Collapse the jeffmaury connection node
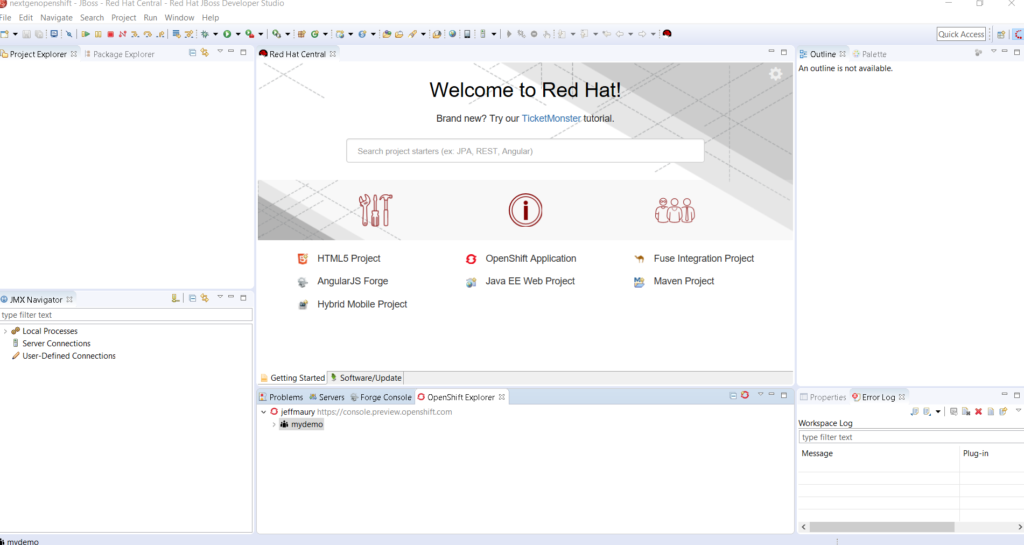This screenshot has height=545, width=1024. coord(263,412)
